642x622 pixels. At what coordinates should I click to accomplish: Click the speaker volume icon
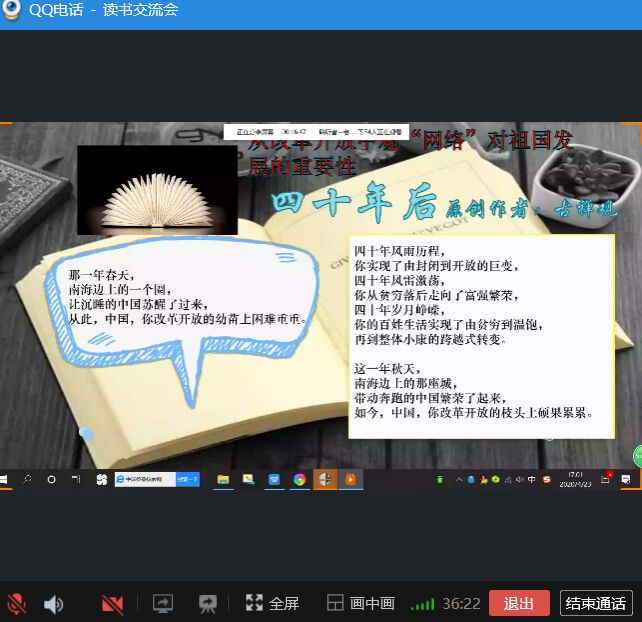coord(53,603)
